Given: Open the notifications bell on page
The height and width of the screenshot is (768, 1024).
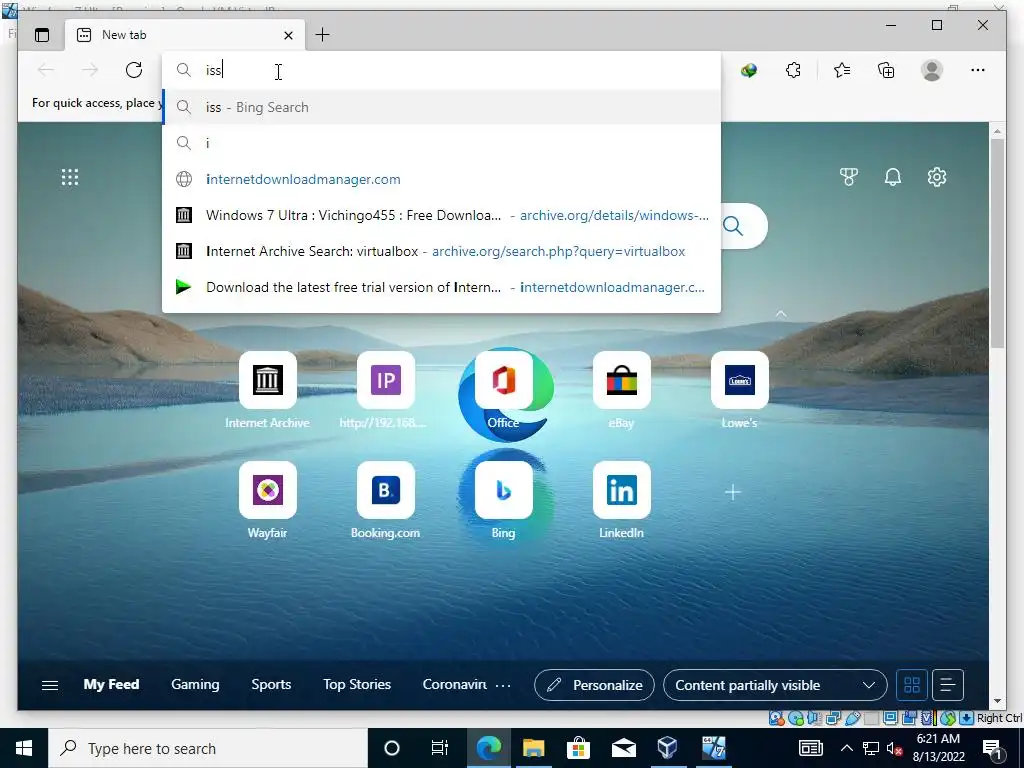Looking at the screenshot, I should 893,177.
